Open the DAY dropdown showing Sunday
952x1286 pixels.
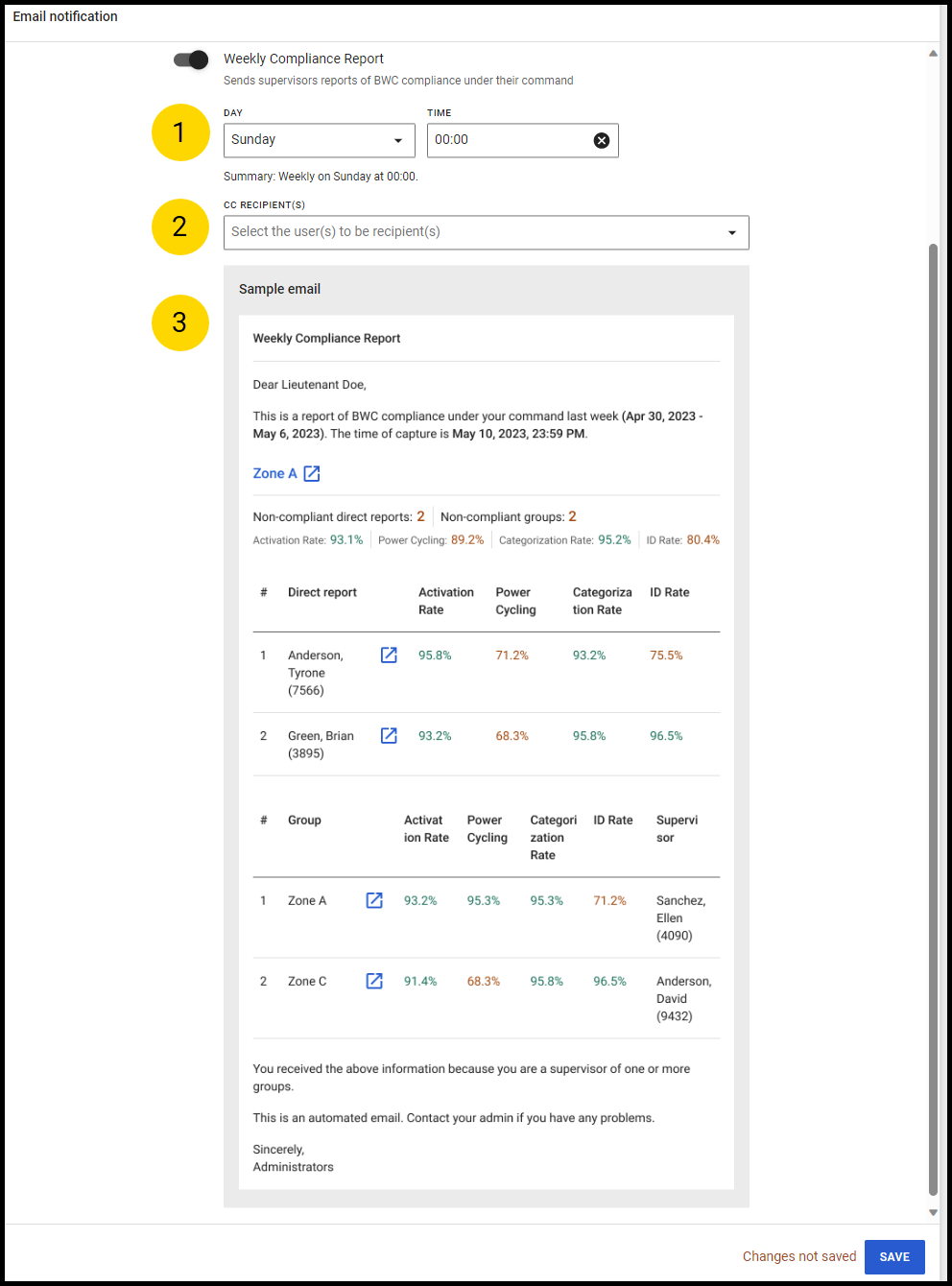(319, 140)
